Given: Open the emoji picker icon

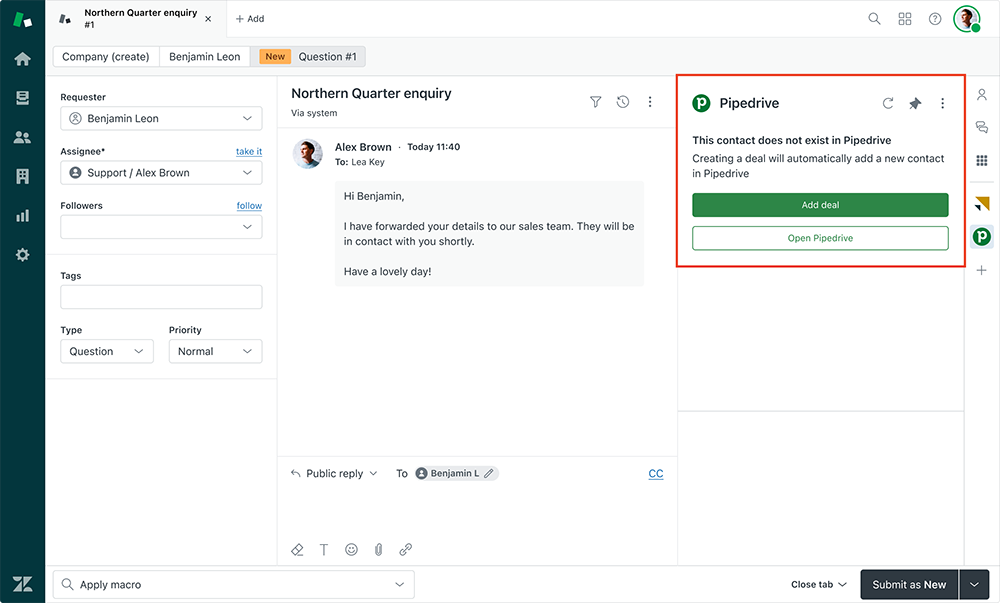Looking at the screenshot, I should 351,549.
